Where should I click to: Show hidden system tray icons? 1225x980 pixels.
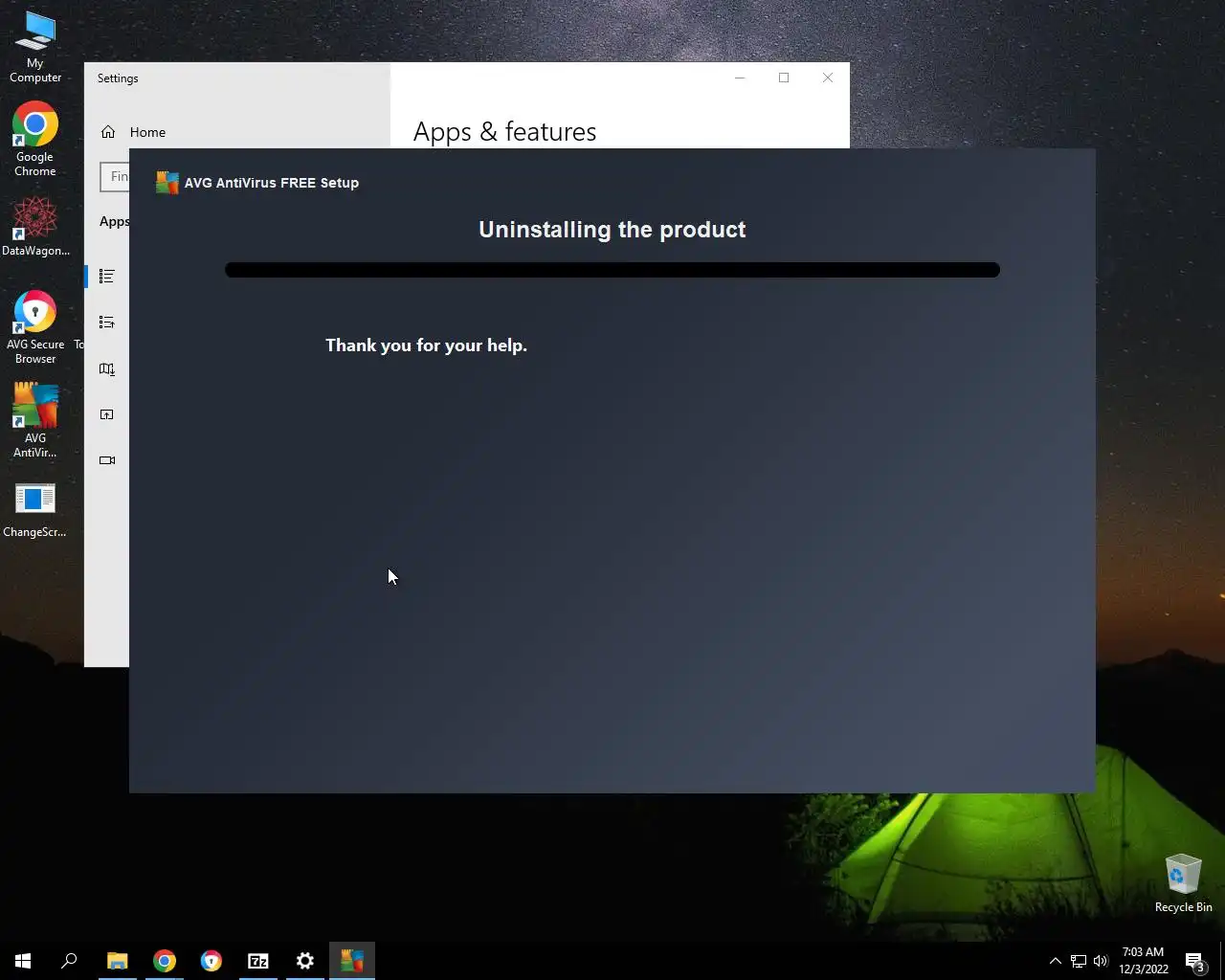click(x=1056, y=961)
